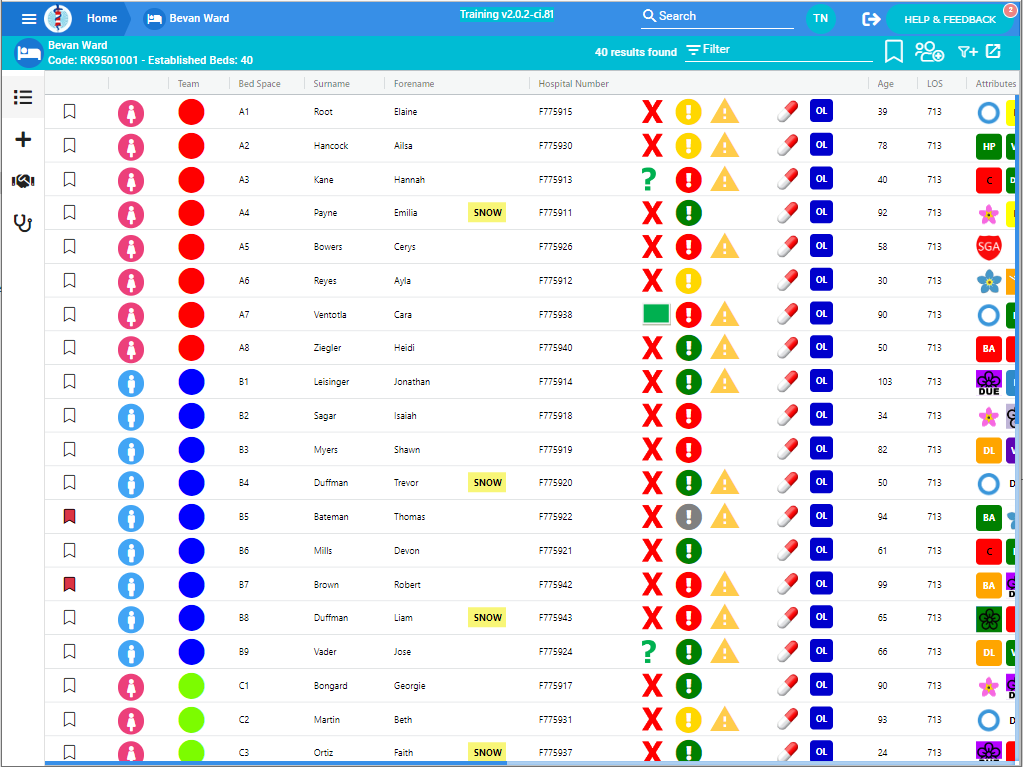The height and width of the screenshot is (767, 1023).
Task: Open the stethoscope sidebar icon
Action: pyautogui.click(x=23, y=223)
